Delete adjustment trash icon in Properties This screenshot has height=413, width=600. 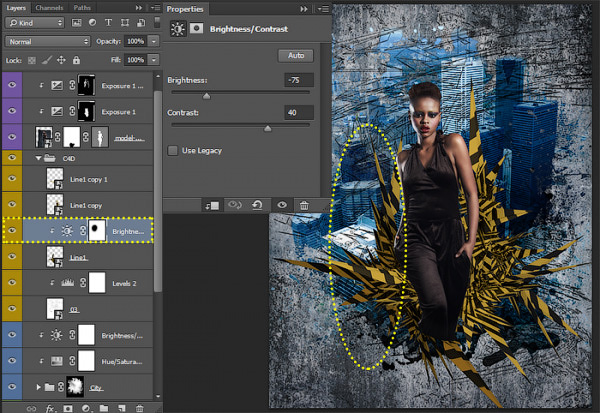tap(304, 205)
